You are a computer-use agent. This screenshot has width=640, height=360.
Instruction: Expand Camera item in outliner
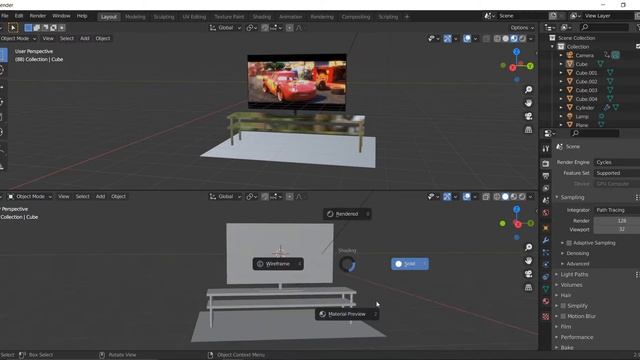pyautogui.click(x=561, y=55)
